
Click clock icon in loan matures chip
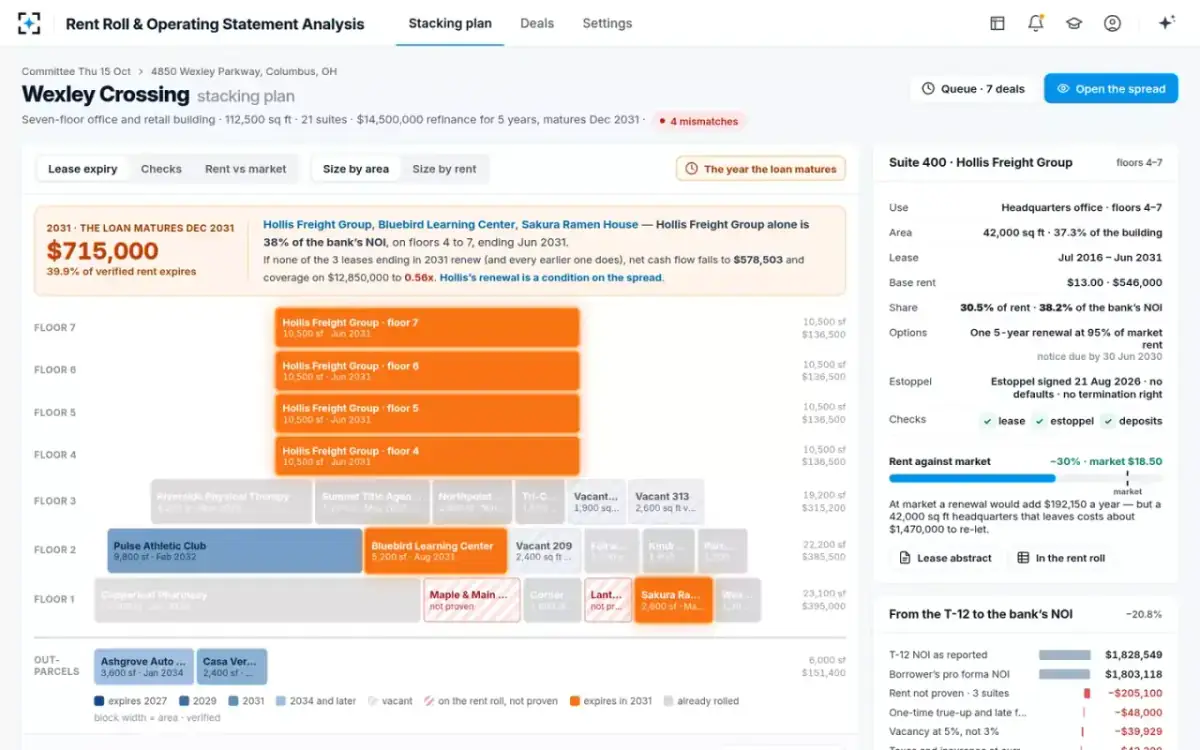tap(692, 169)
